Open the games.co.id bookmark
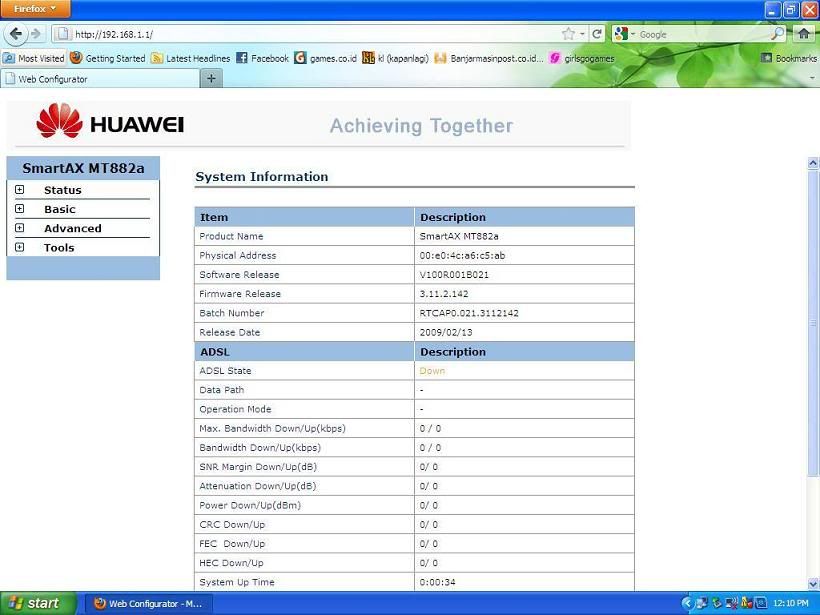Viewport: 820px width, 615px height. [325, 58]
